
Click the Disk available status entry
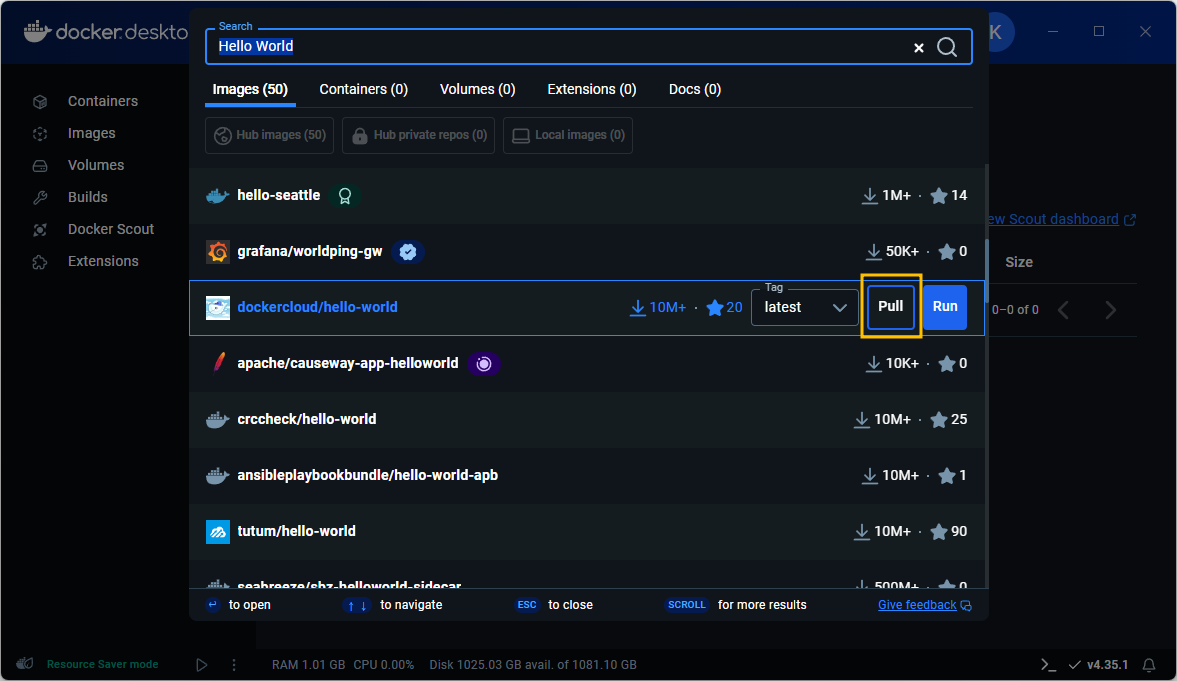[x=533, y=665]
